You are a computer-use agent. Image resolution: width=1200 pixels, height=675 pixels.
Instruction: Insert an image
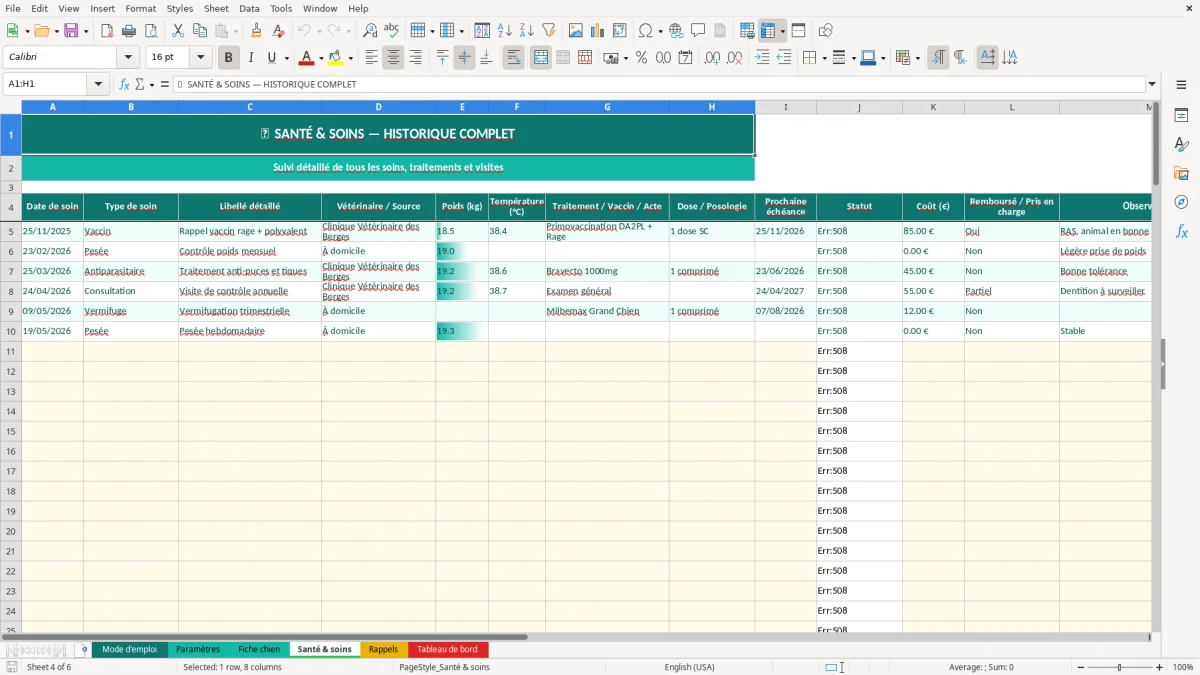point(576,31)
